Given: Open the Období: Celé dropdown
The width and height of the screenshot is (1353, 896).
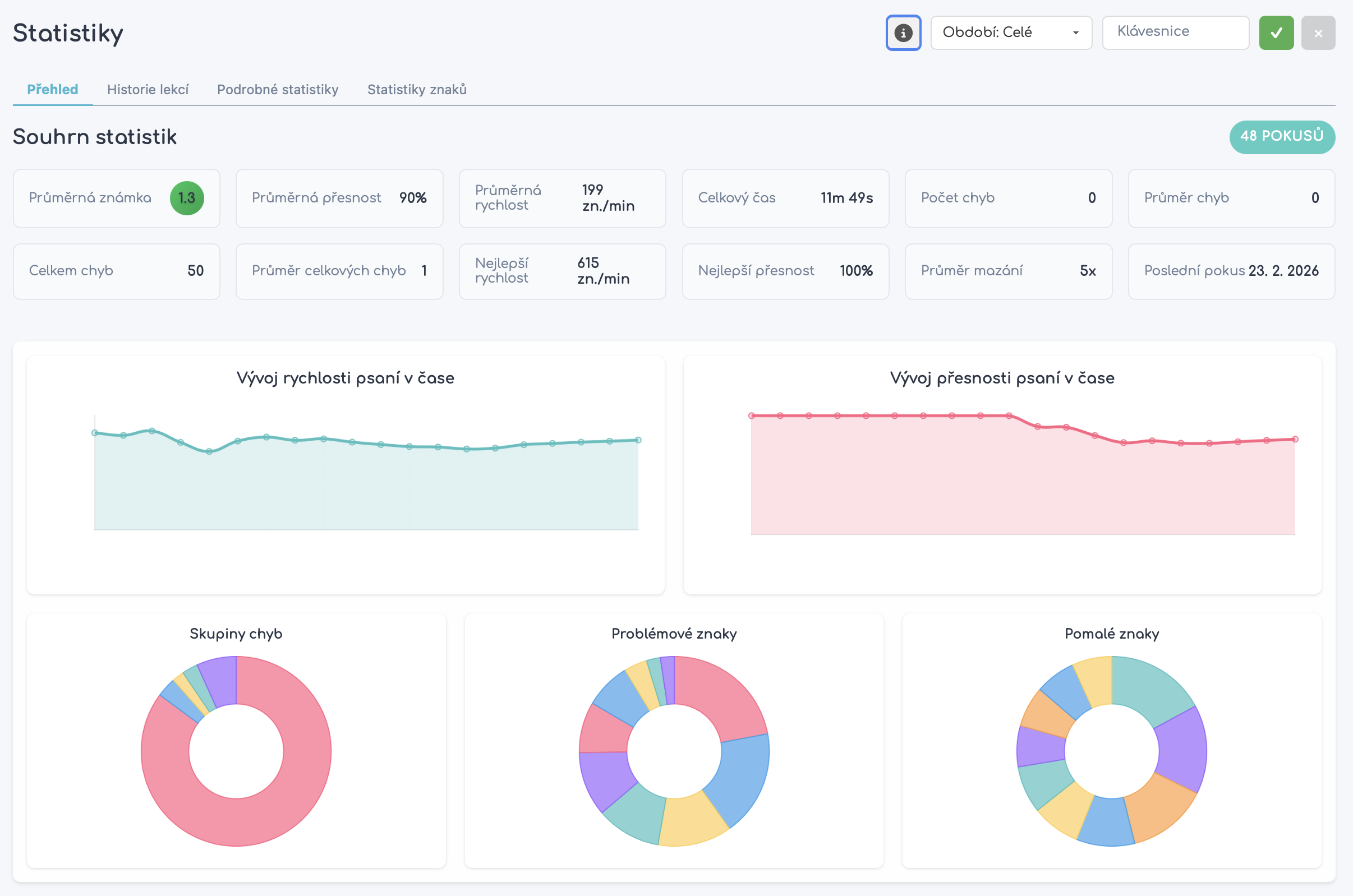Looking at the screenshot, I should coord(1011,33).
